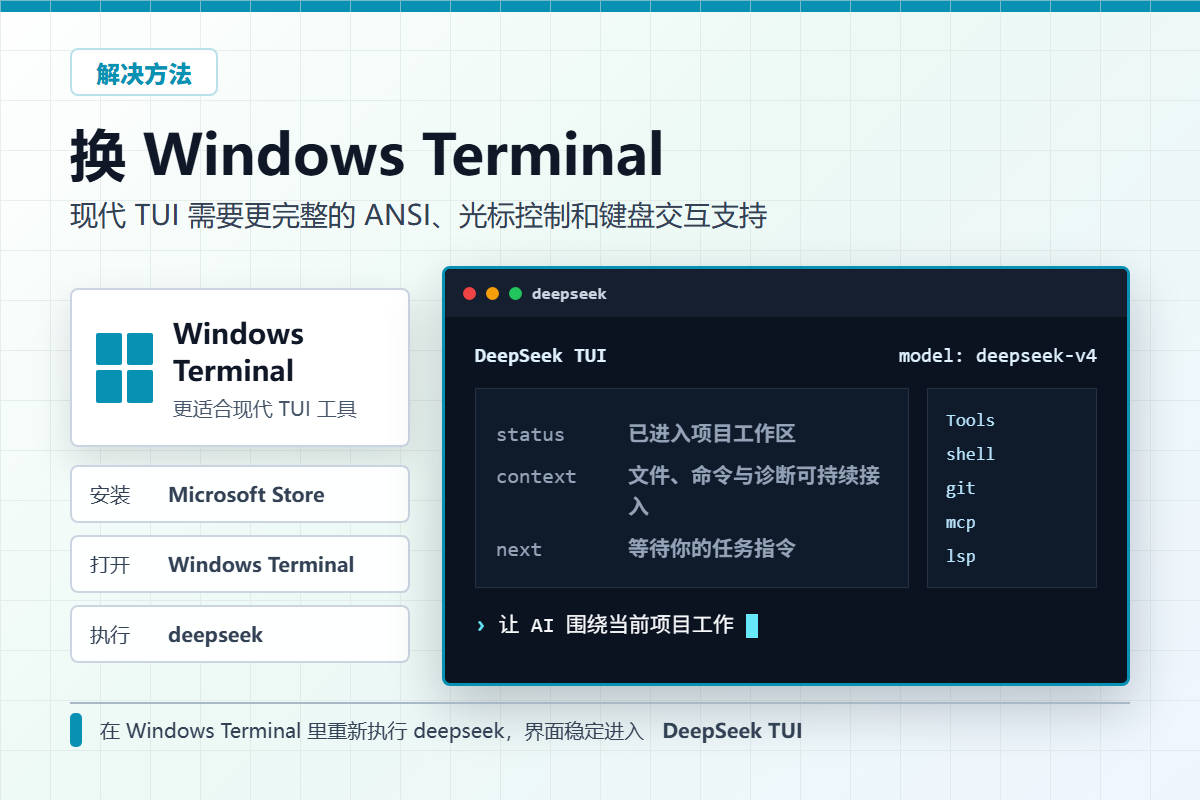
Task: Click the cyan block cursor in the prompt
Action: [752, 626]
